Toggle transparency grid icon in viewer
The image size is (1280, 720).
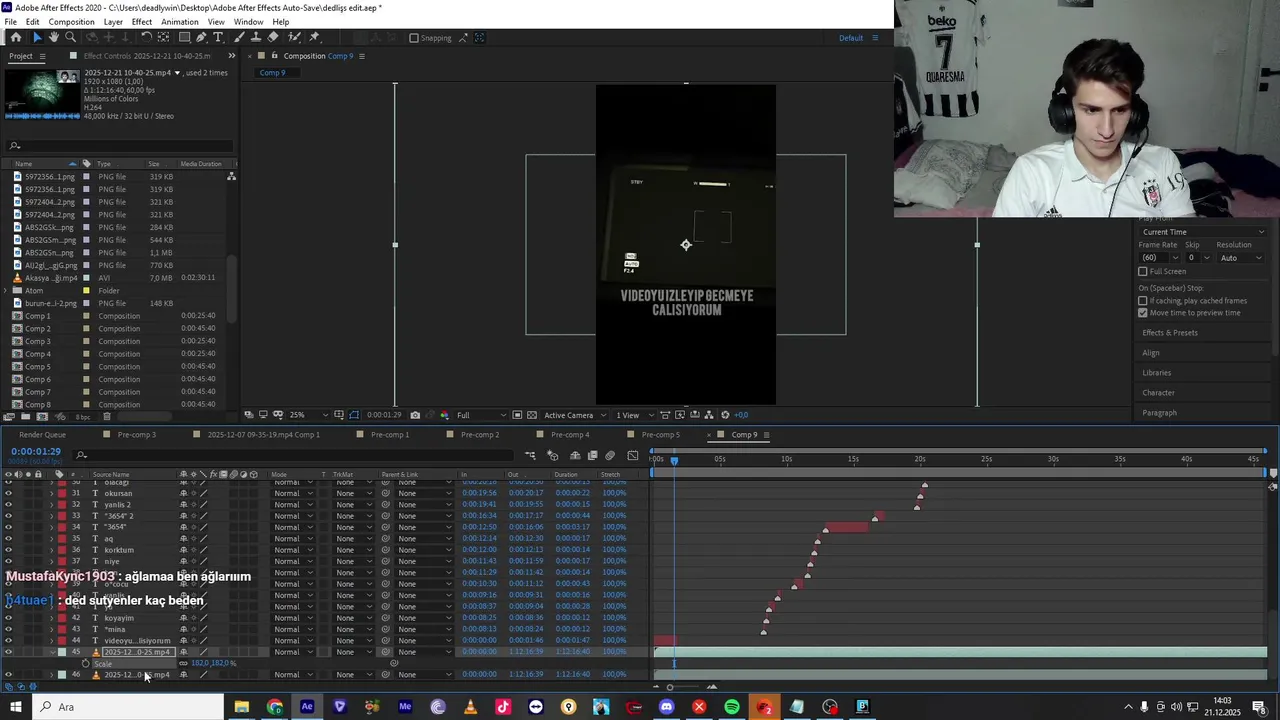pos(531,415)
